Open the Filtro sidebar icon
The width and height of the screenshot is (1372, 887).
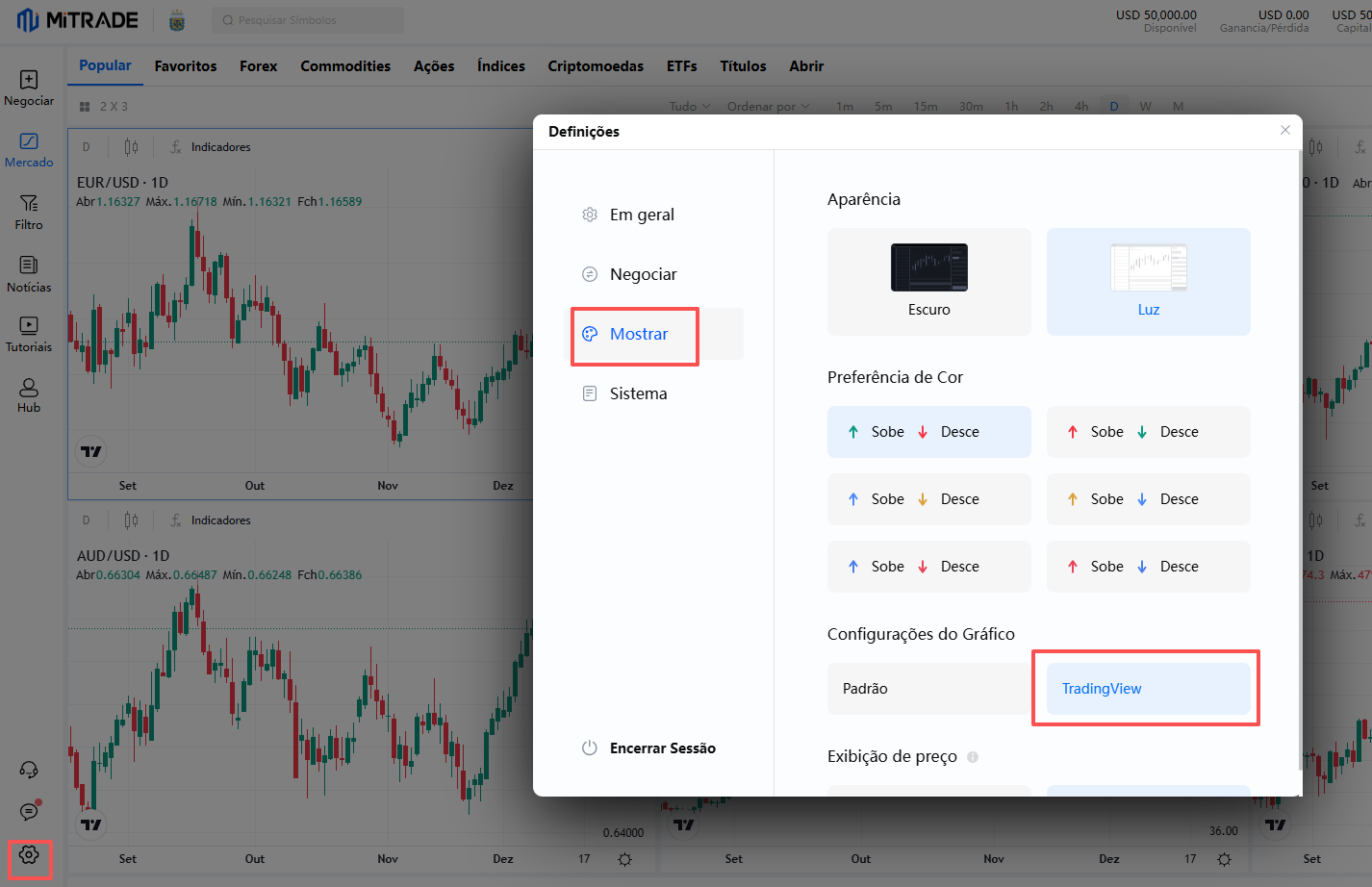(29, 212)
